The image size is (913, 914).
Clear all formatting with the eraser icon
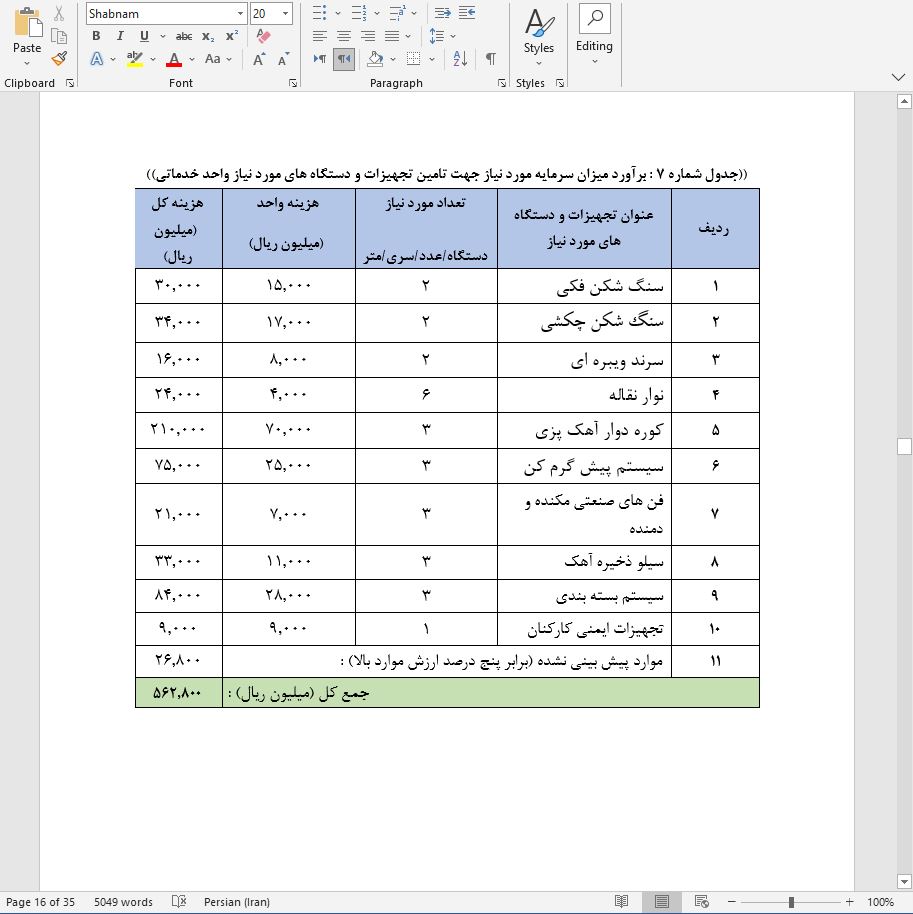(263, 34)
